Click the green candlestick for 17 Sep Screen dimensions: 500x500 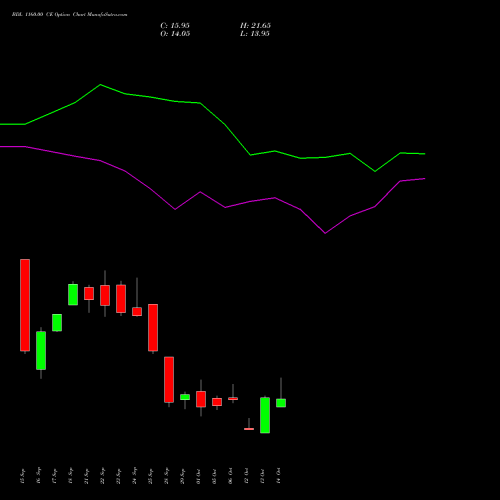point(57,323)
